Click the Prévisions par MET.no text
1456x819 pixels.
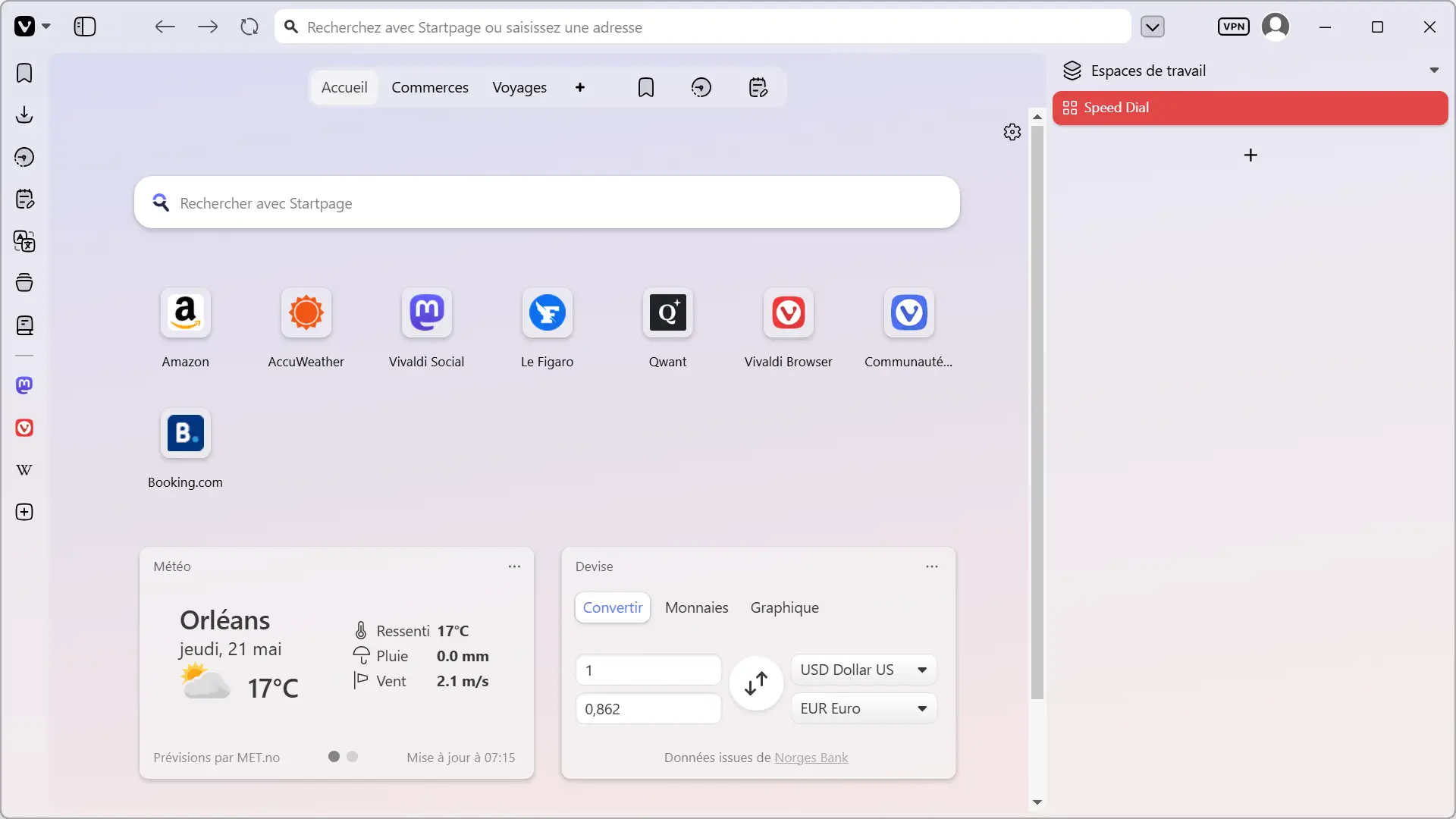(216, 758)
